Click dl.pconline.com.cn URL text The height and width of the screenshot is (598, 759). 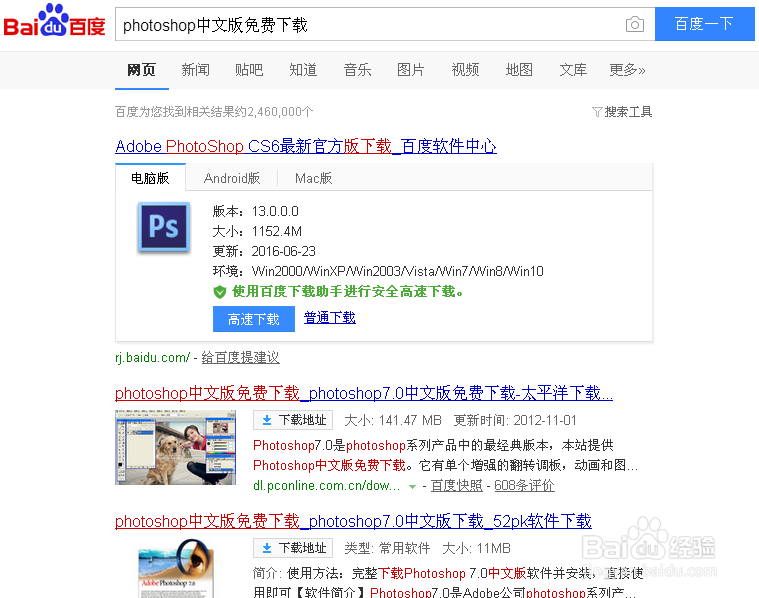tap(327, 486)
